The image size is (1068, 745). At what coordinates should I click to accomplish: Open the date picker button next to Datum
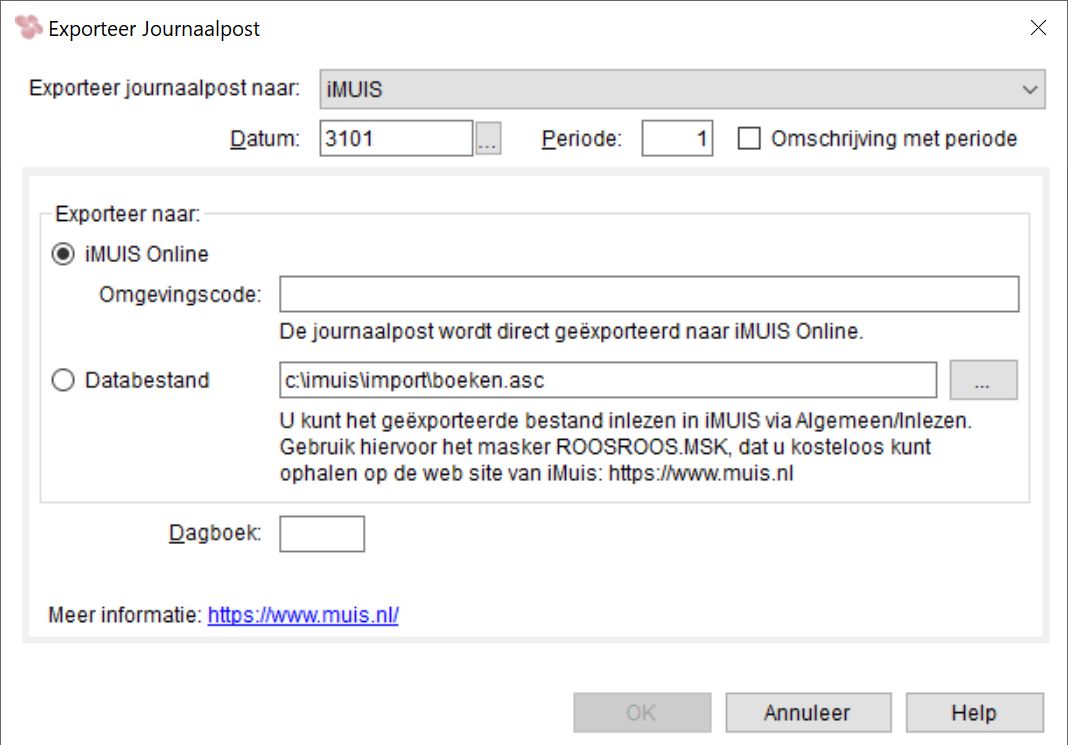(x=488, y=138)
